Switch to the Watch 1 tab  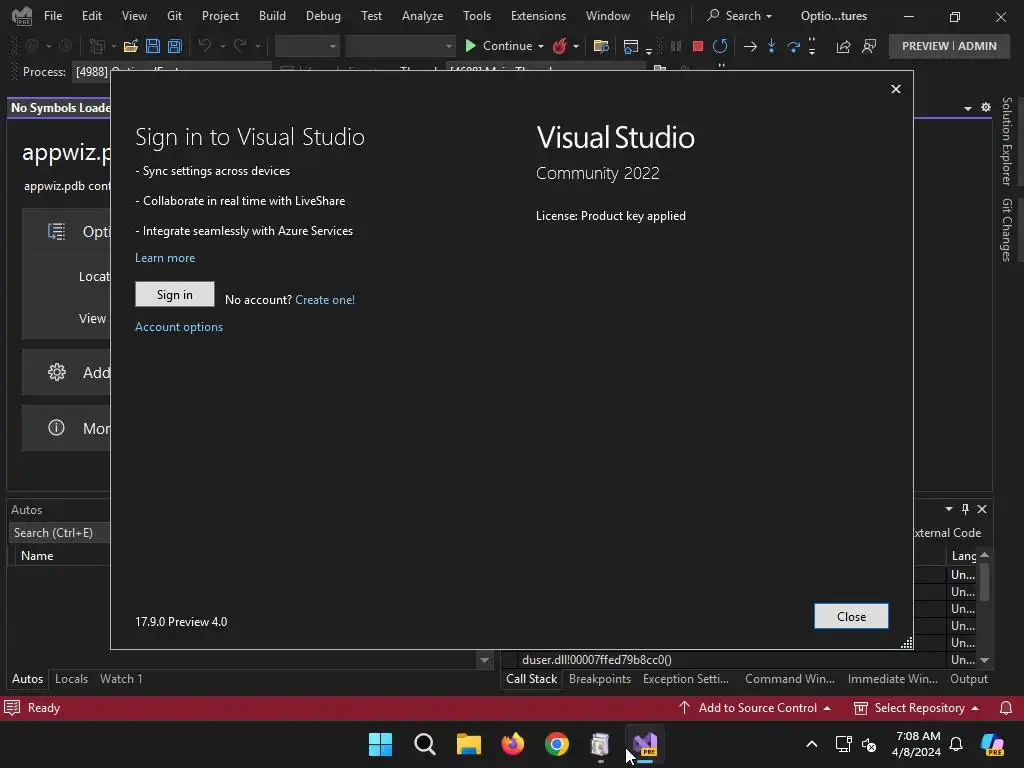click(x=121, y=679)
